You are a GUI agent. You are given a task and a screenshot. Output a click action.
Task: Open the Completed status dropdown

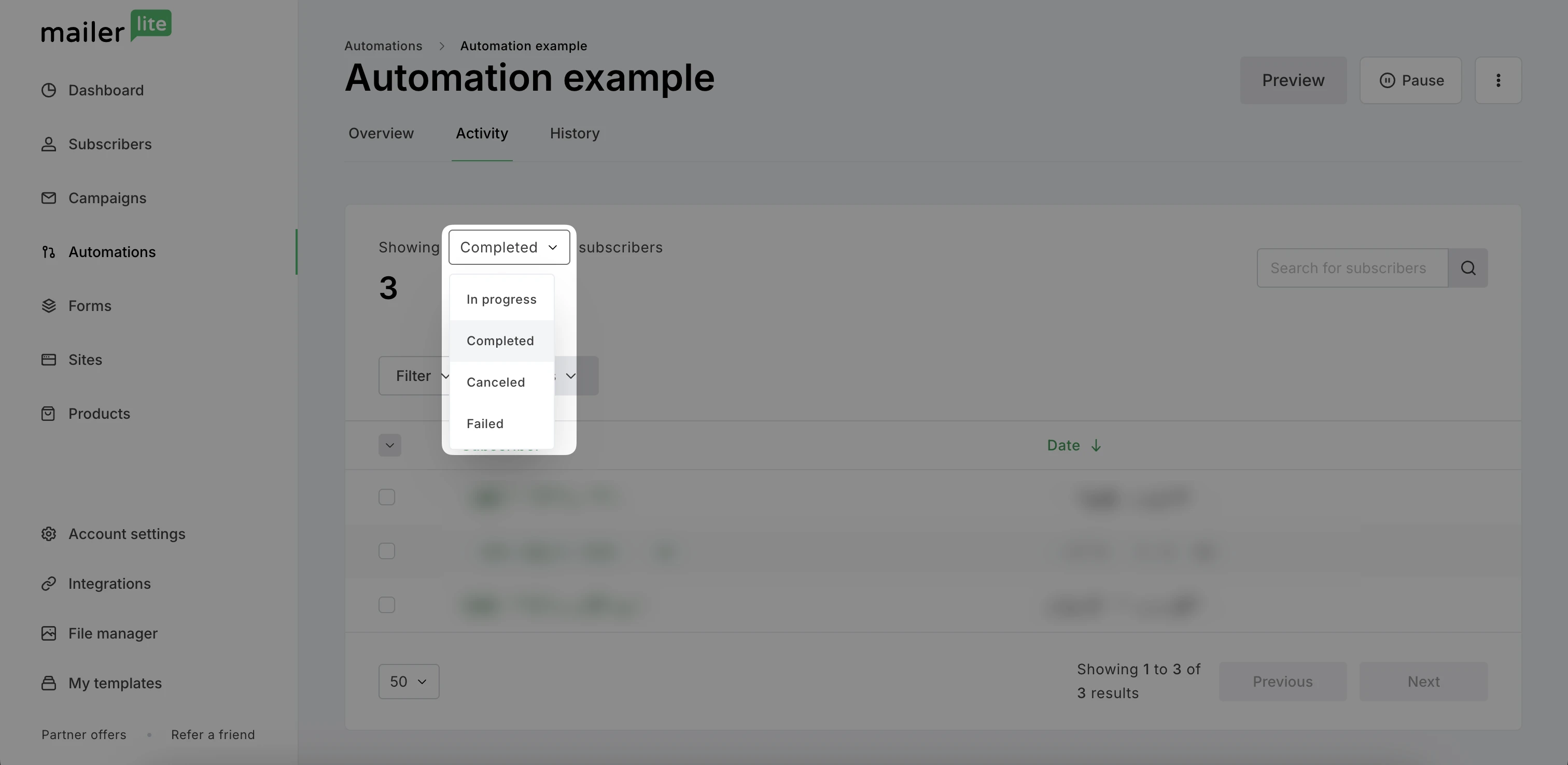pos(509,247)
